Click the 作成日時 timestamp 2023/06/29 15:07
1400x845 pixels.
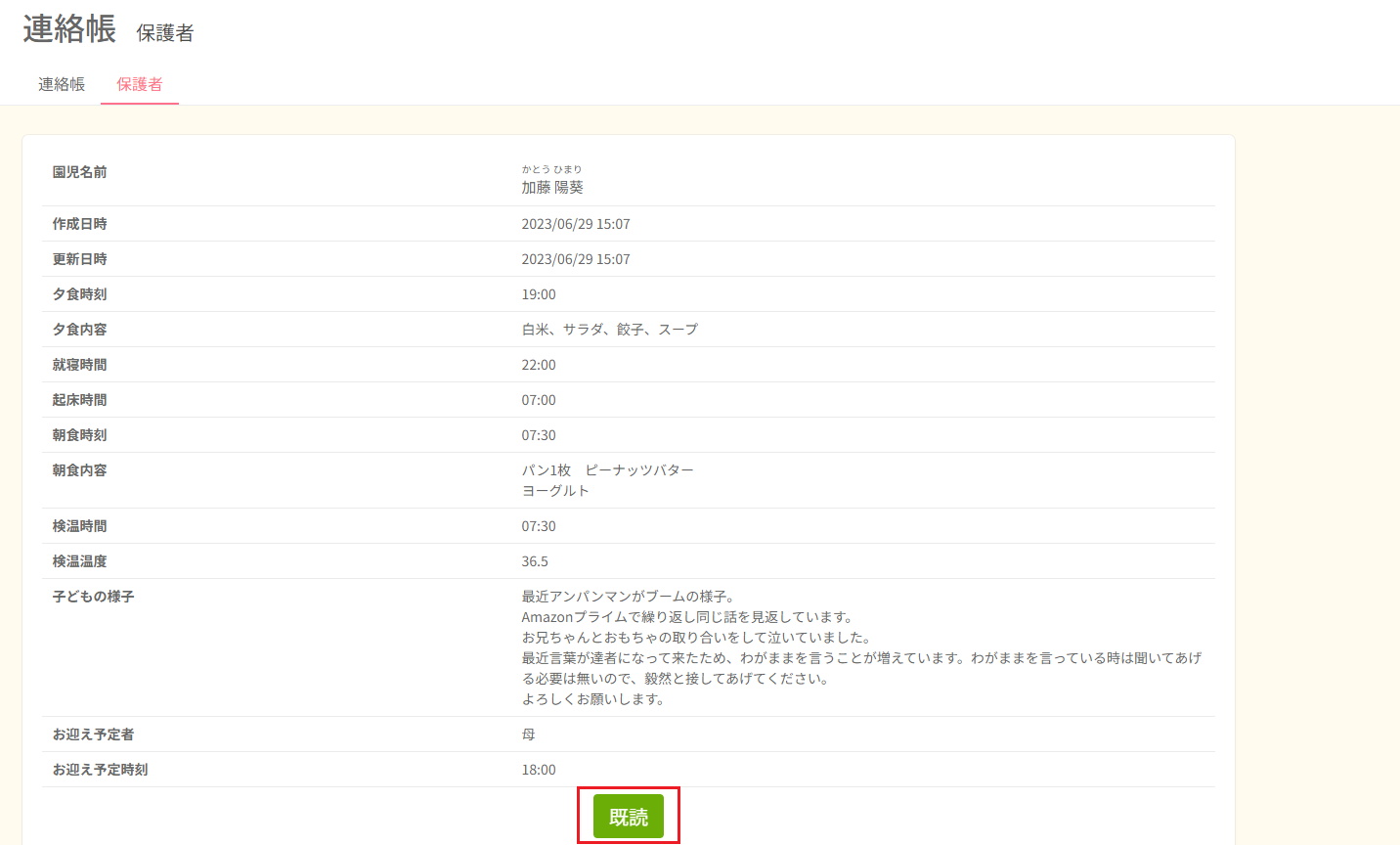[x=576, y=223]
